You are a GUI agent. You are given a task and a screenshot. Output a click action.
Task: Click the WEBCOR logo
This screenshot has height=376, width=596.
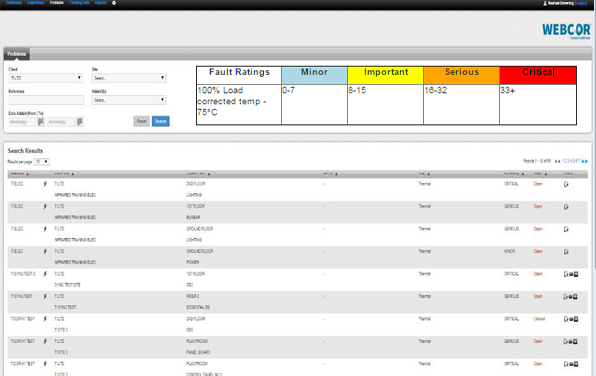click(566, 31)
